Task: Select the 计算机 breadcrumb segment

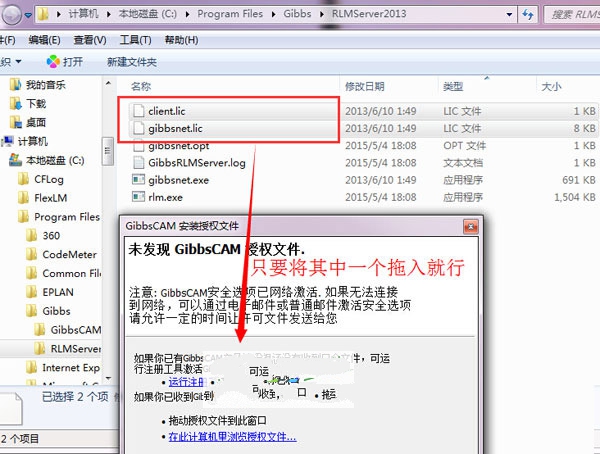Action: (x=83, y=14)
